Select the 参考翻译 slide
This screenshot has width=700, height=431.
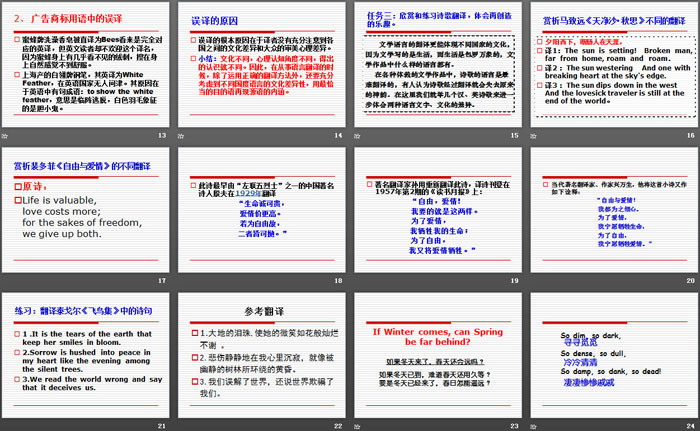(x=262, y=356)
